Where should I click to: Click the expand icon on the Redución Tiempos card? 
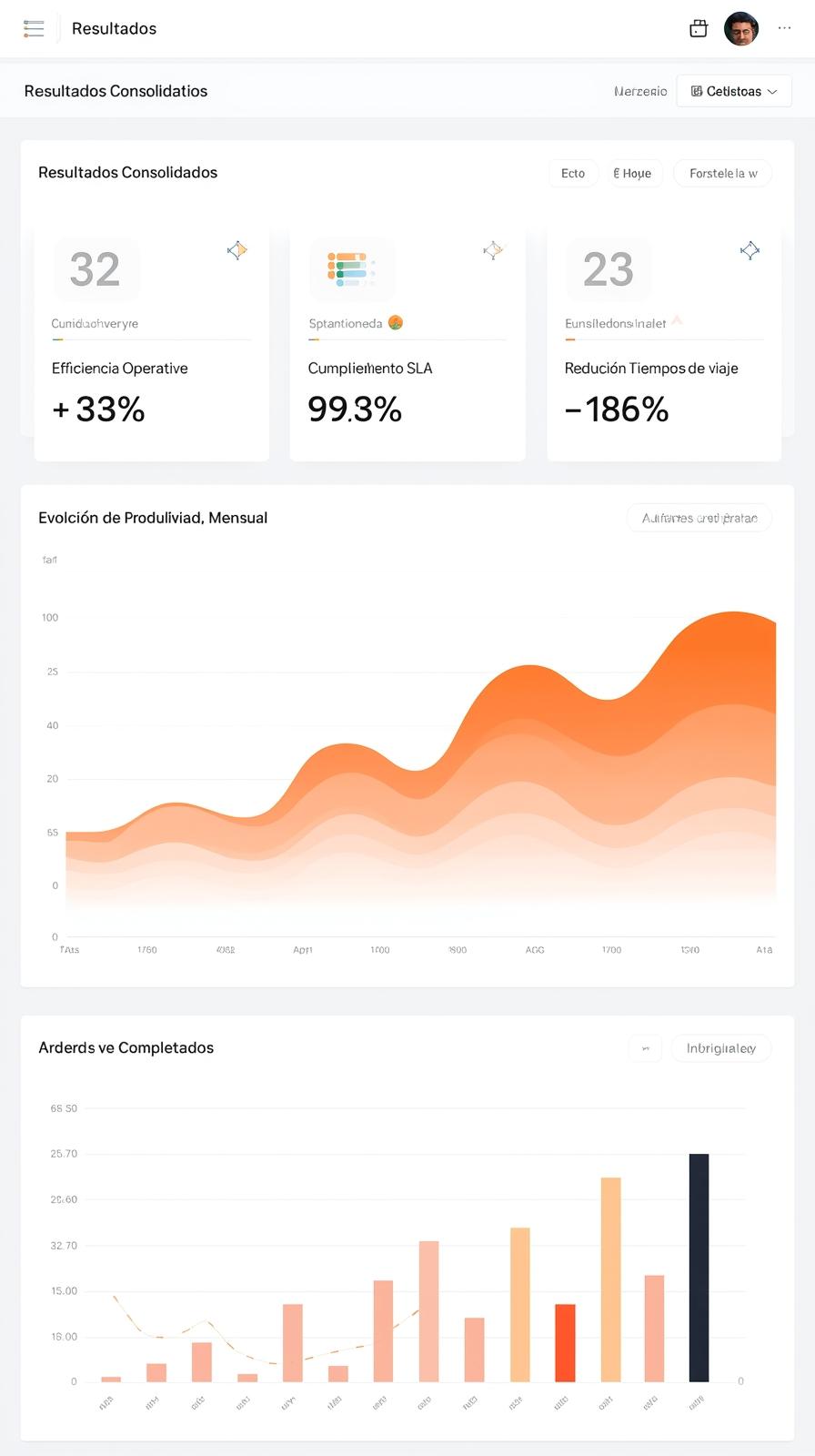click(750, 249)
